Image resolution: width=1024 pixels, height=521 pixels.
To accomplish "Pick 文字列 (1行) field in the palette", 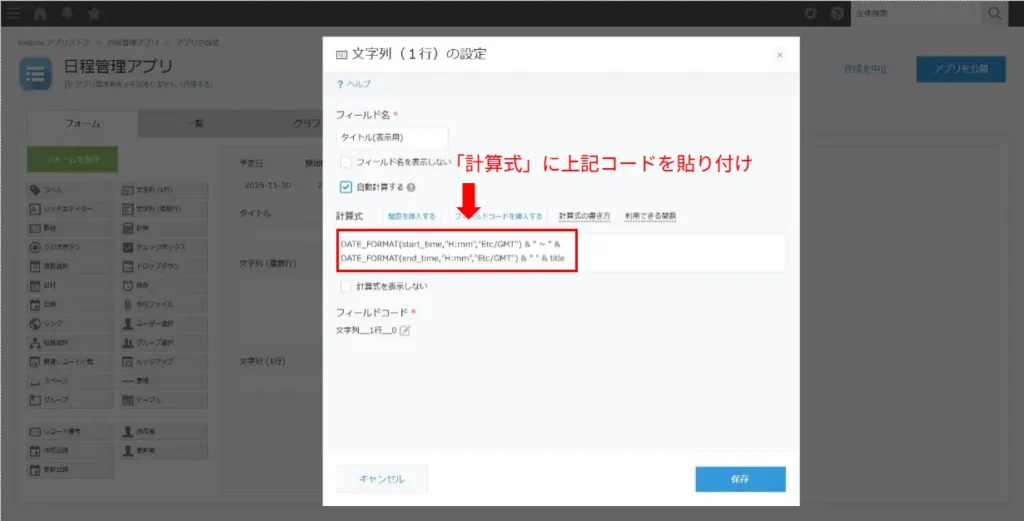I will [x=164, y=190].
